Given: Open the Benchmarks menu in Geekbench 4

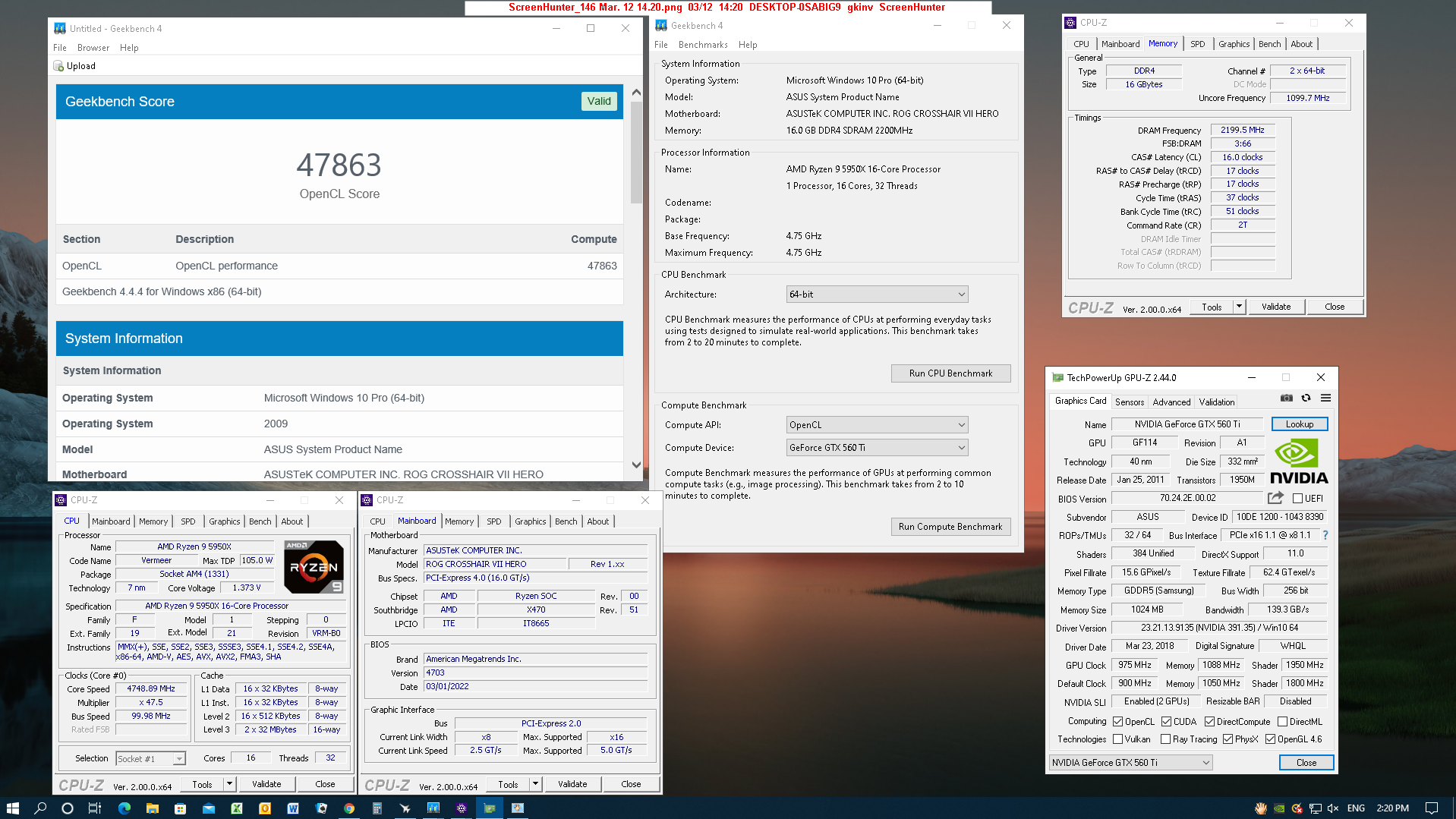Looking at the screenshot, I should [x=703, y=45].
